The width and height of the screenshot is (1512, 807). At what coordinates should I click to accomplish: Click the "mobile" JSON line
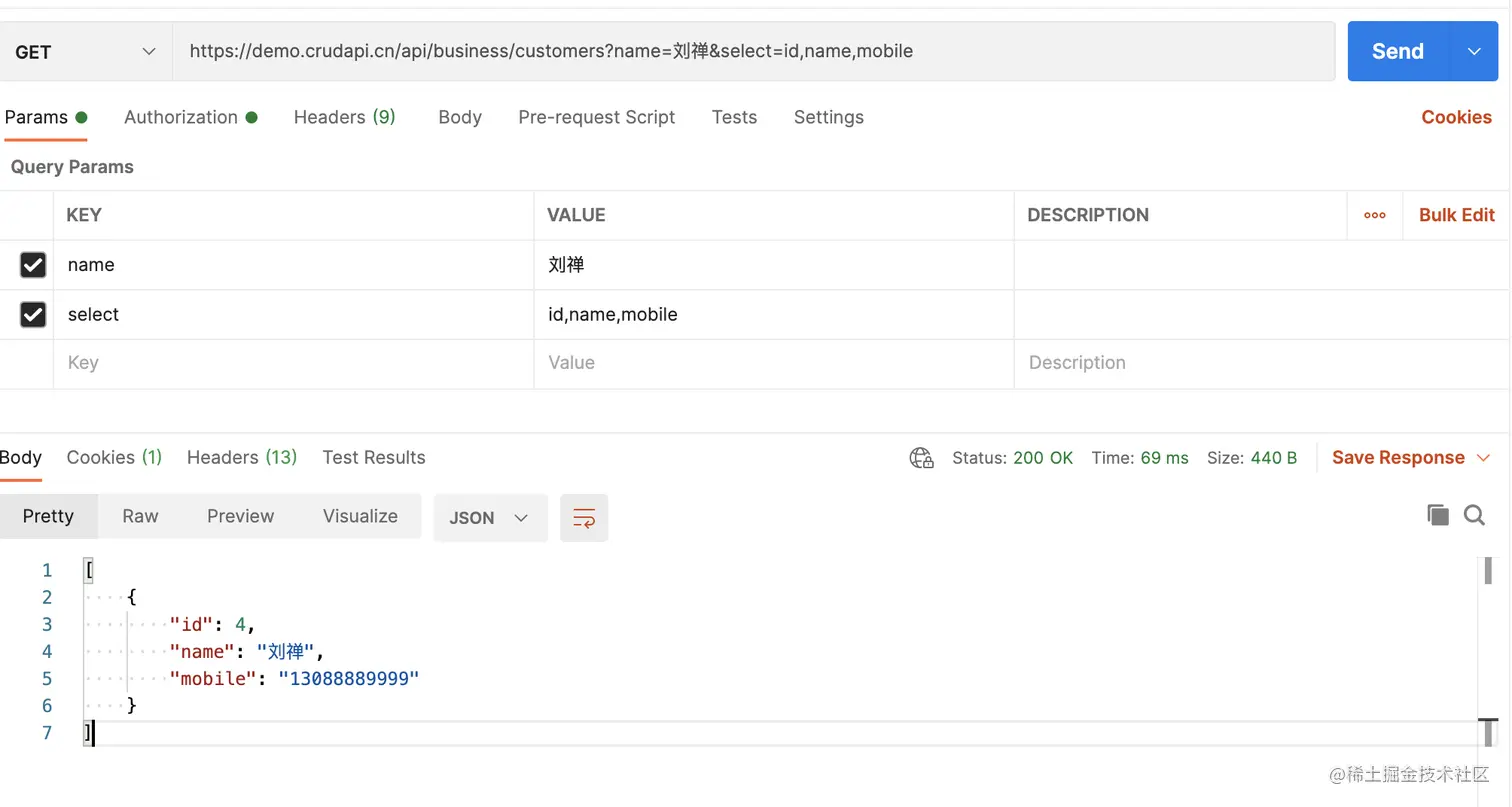(x=294, y=679)
